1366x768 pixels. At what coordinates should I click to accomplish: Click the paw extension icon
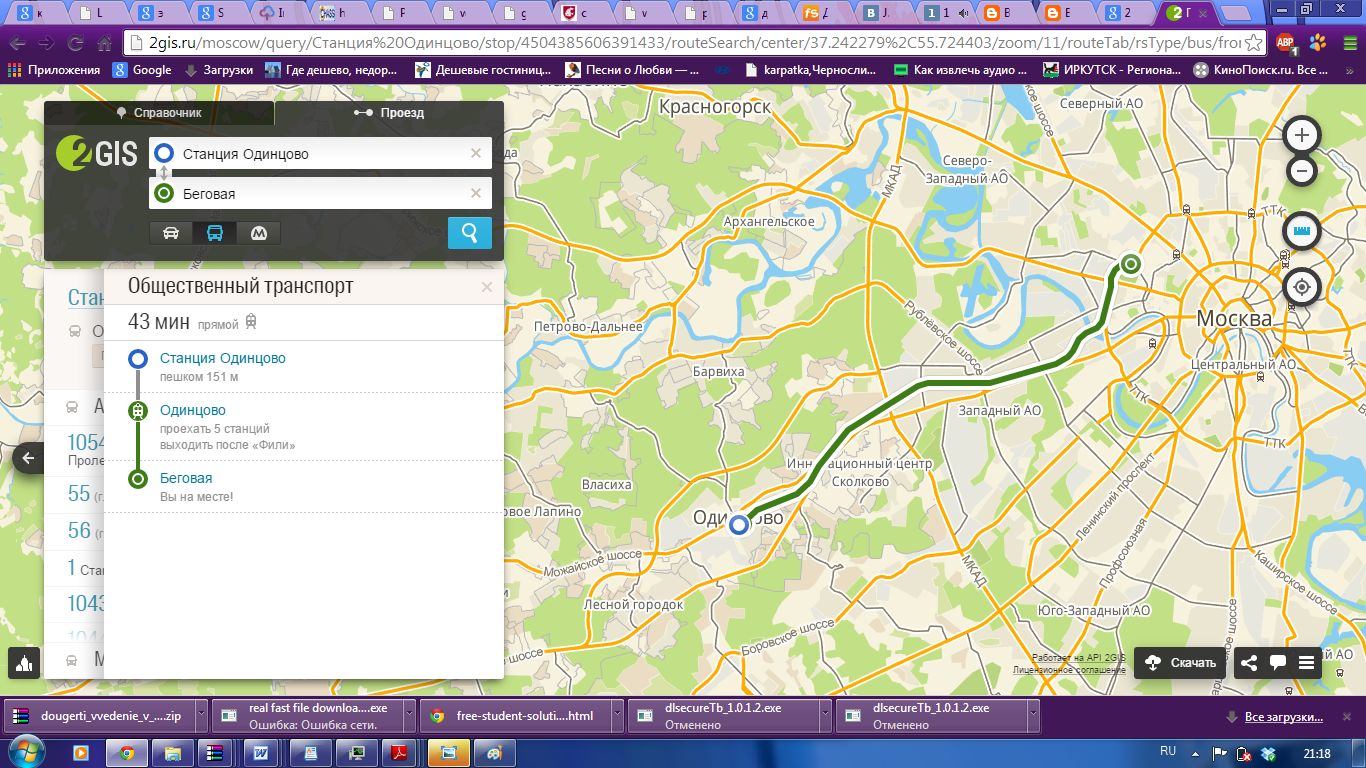click(1317, 43)
